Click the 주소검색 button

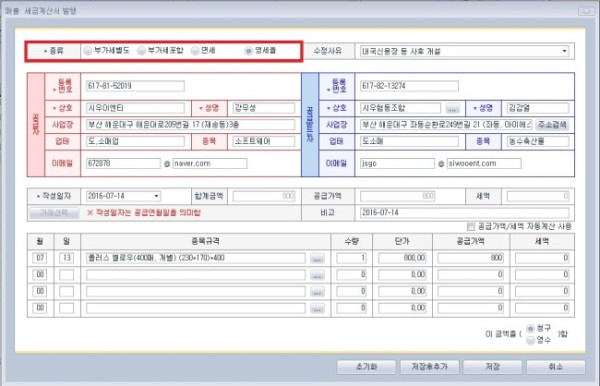[552, 125]
